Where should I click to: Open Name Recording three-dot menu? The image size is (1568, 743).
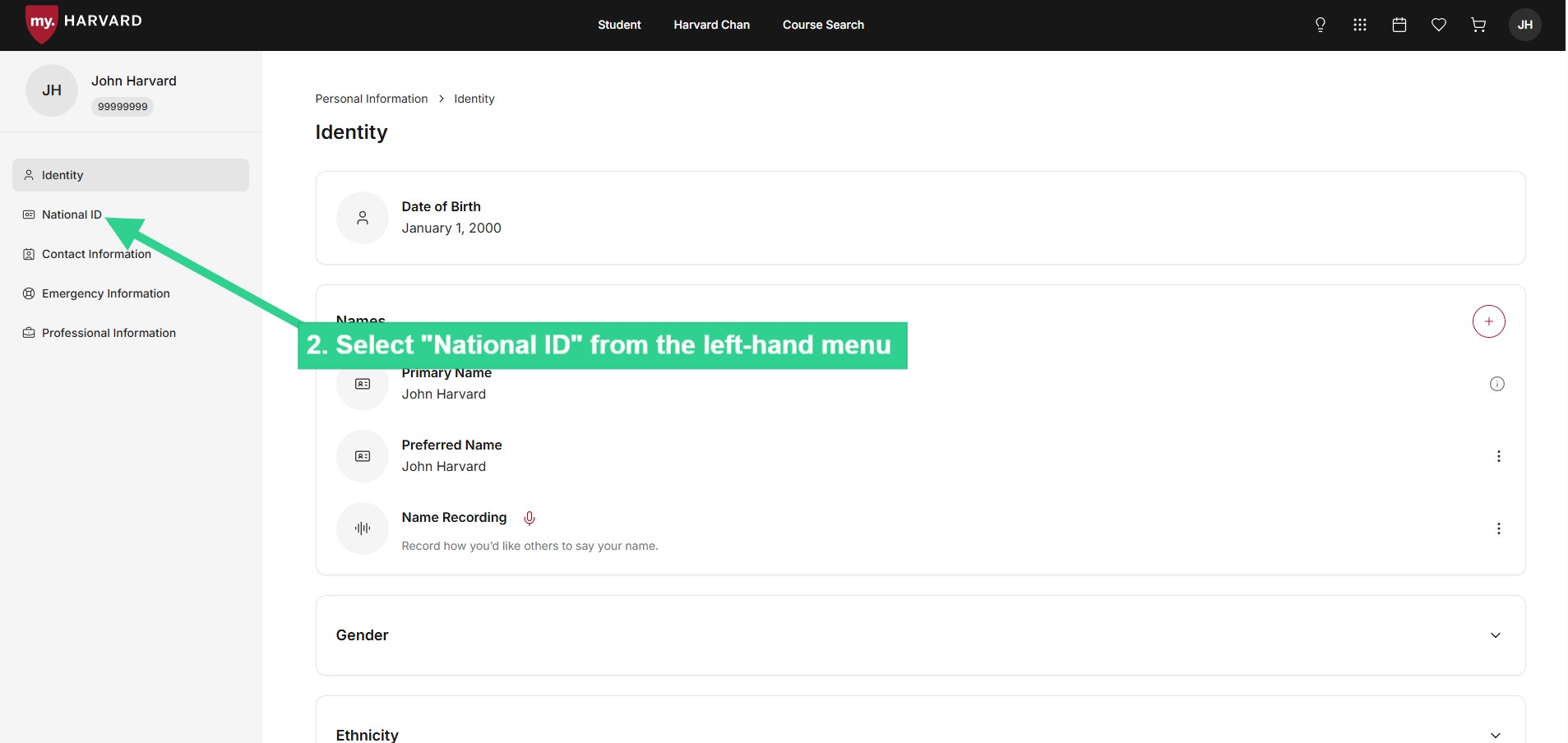pos(1499,528)
